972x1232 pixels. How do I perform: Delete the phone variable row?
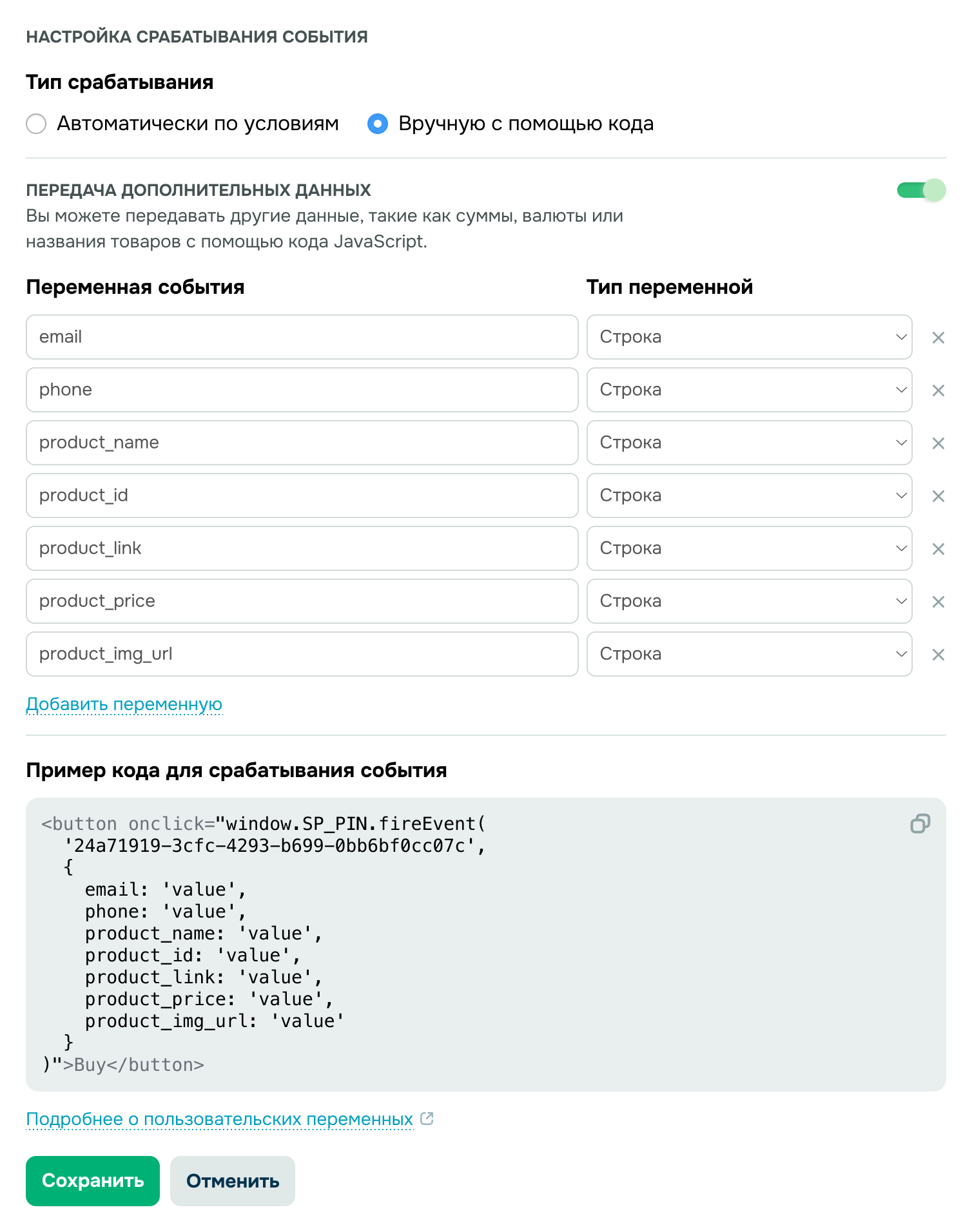pyautogui.click(x=938, y=390)
